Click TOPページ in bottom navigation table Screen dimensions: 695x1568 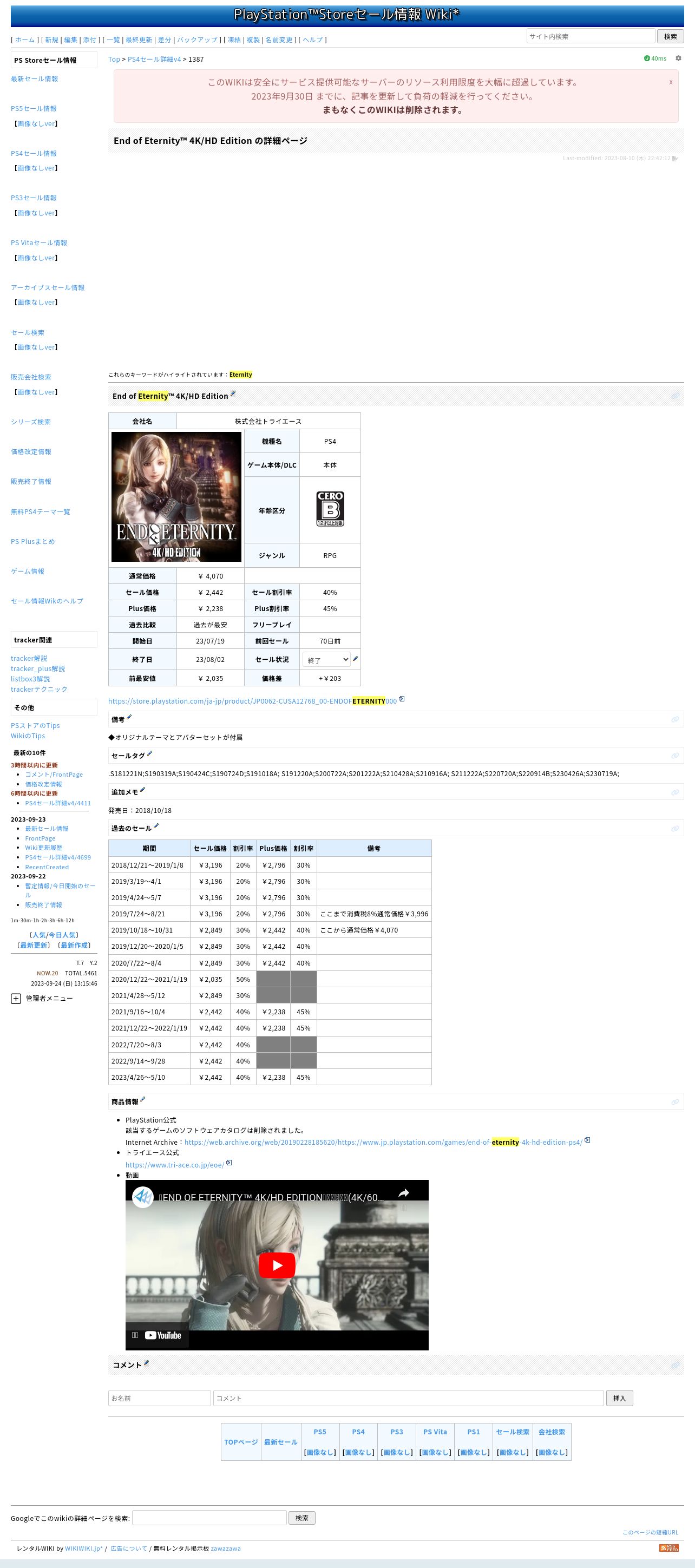pyautogui.click(x=241, y=1442)
